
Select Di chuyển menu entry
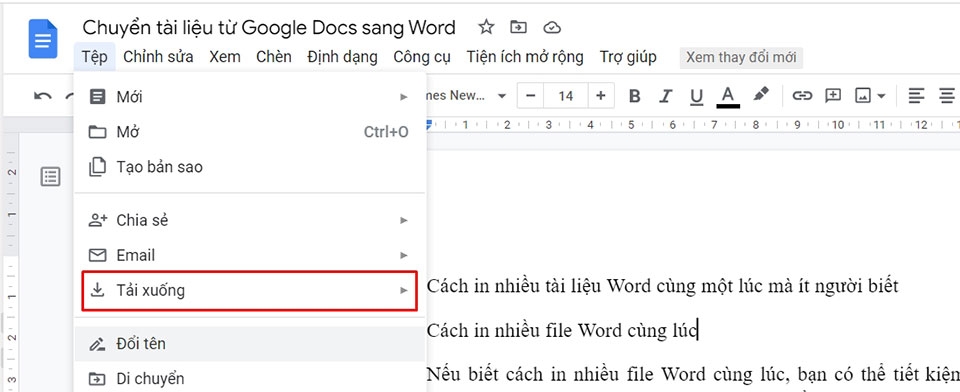pos(249,379)
